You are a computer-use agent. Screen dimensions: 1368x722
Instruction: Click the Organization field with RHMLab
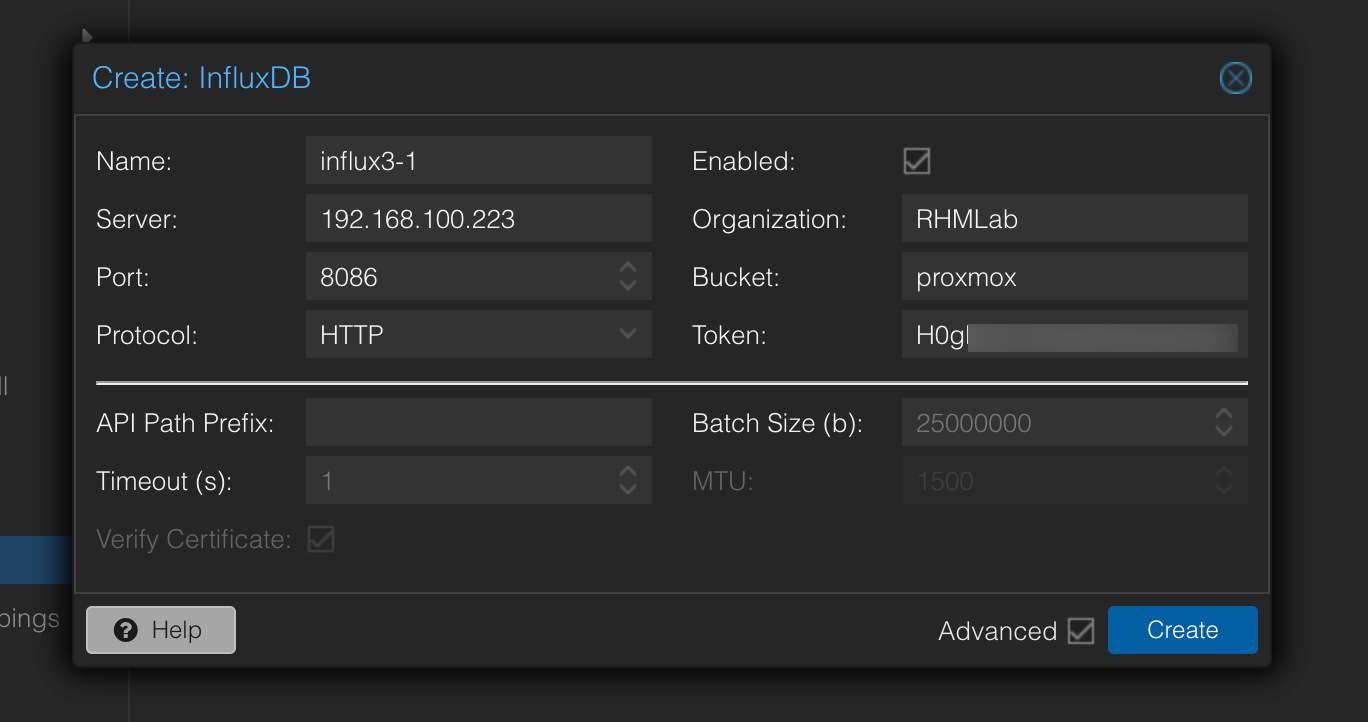(x=1075, y=218)
